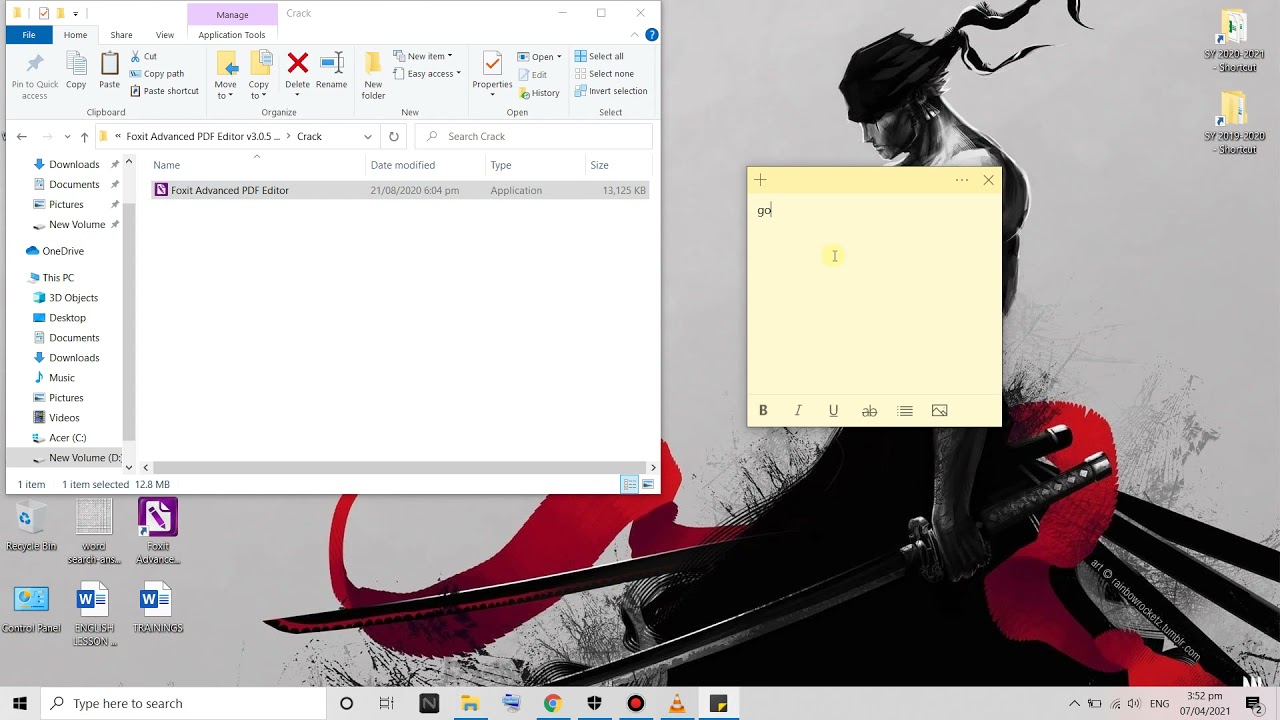Click in Search Crack field

coord(535,136)
